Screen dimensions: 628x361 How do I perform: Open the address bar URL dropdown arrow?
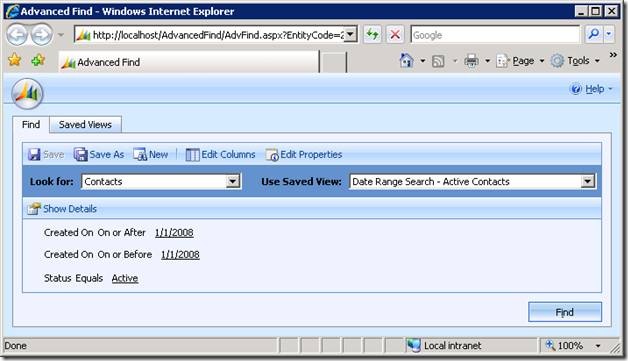[350, 35]
